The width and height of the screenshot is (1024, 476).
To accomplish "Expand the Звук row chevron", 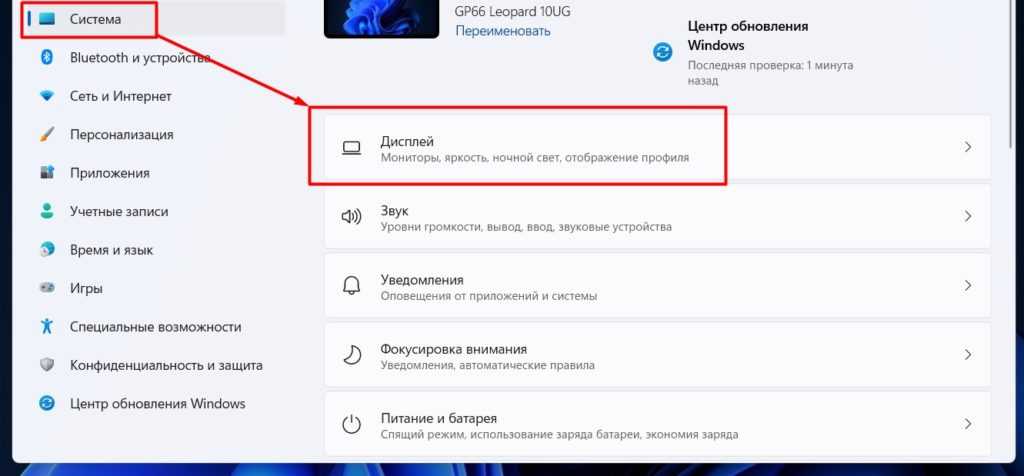I will 968,216.
